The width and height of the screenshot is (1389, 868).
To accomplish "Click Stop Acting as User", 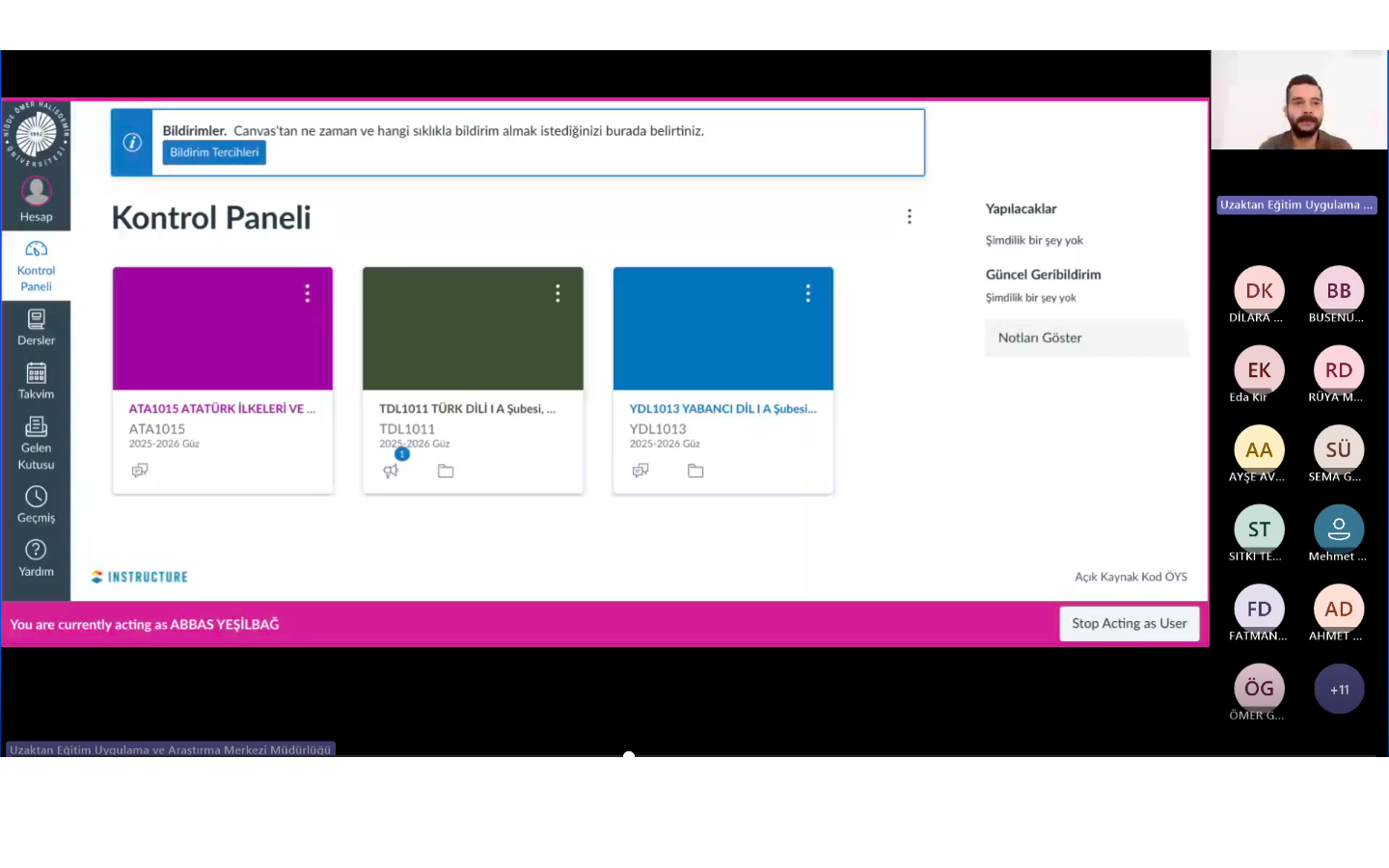I will pos(1129,624).
